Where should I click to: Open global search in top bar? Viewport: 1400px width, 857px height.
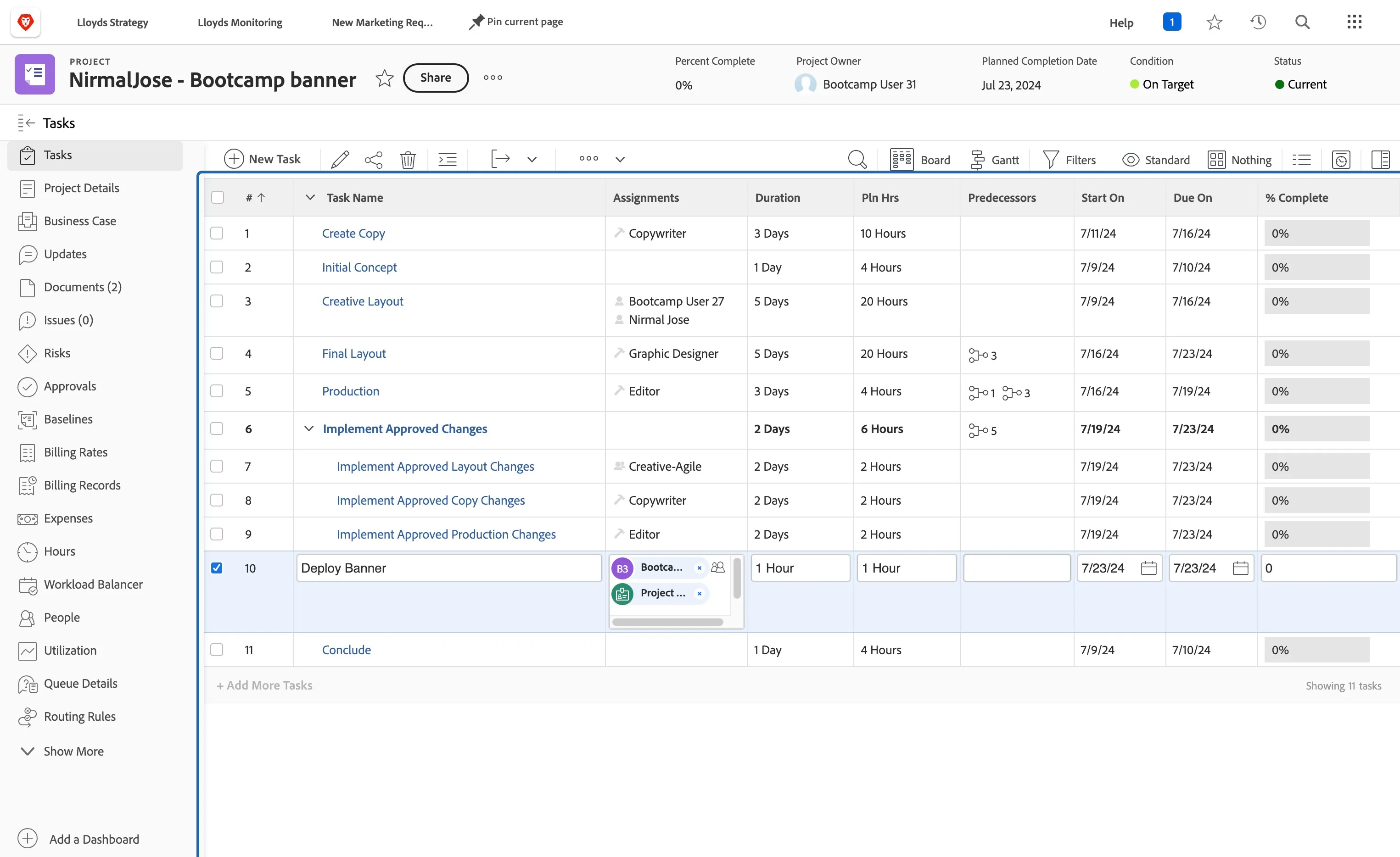click(1302, 22)
